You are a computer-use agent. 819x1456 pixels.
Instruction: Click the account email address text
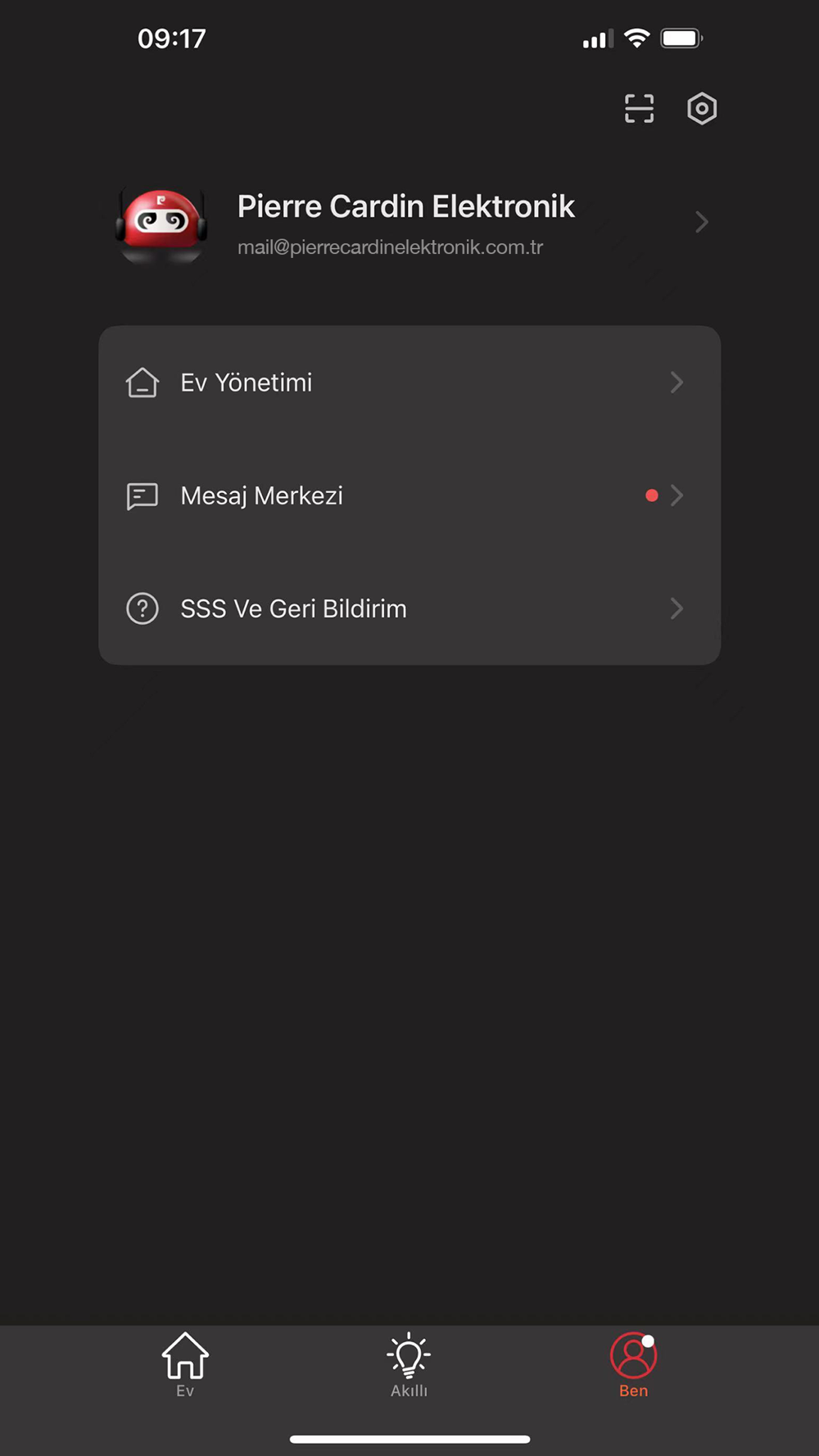click(390, 247)
